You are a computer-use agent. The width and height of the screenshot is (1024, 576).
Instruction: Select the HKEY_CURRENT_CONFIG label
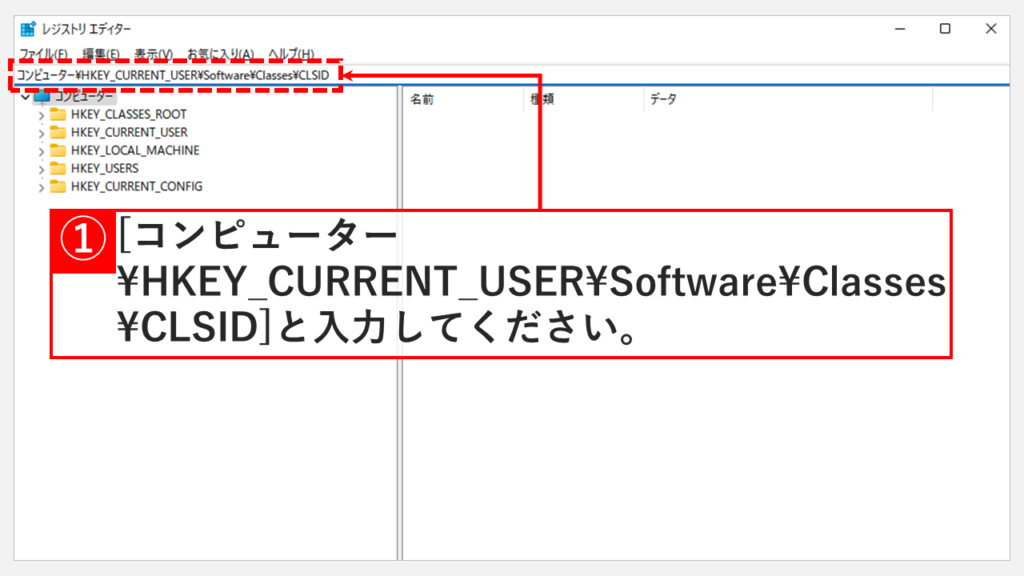(136, 187)
